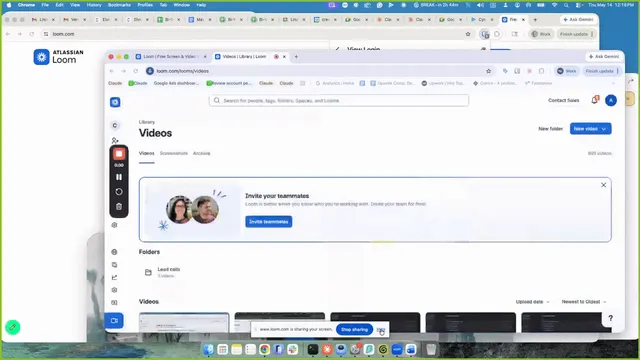The image size is (640, 360).
Task: Open the History menu in the menu bar
Action: (94, 5)
